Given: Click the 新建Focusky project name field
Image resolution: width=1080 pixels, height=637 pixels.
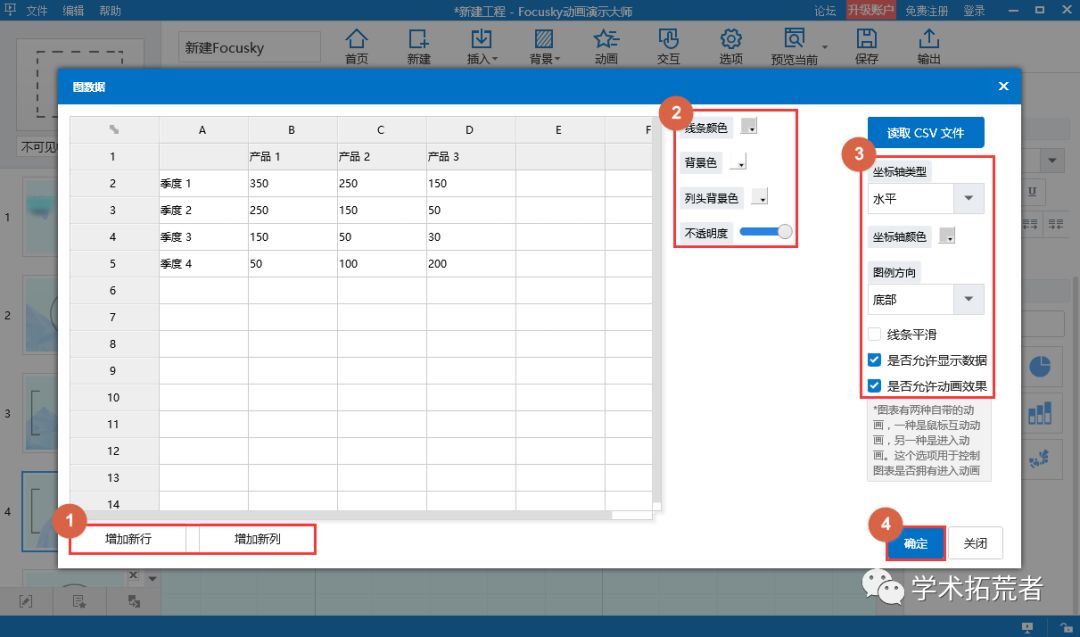Looking at the screenshot, I should (249, 48).
